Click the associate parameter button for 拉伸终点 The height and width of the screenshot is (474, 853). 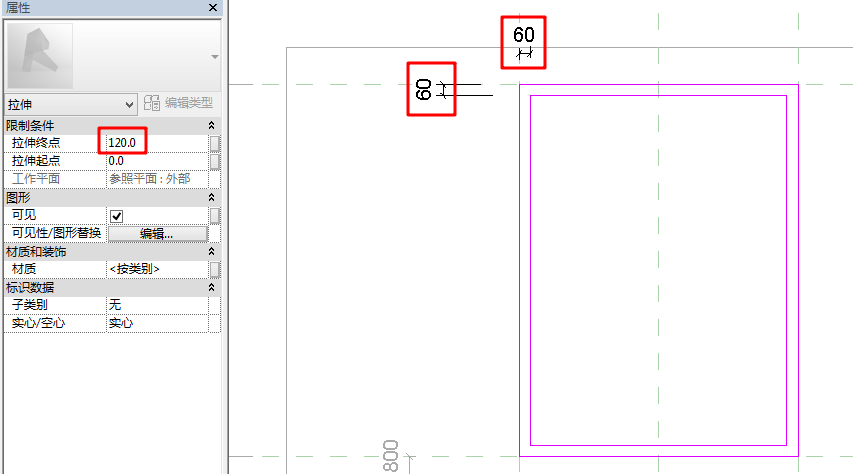coord(215,143)
